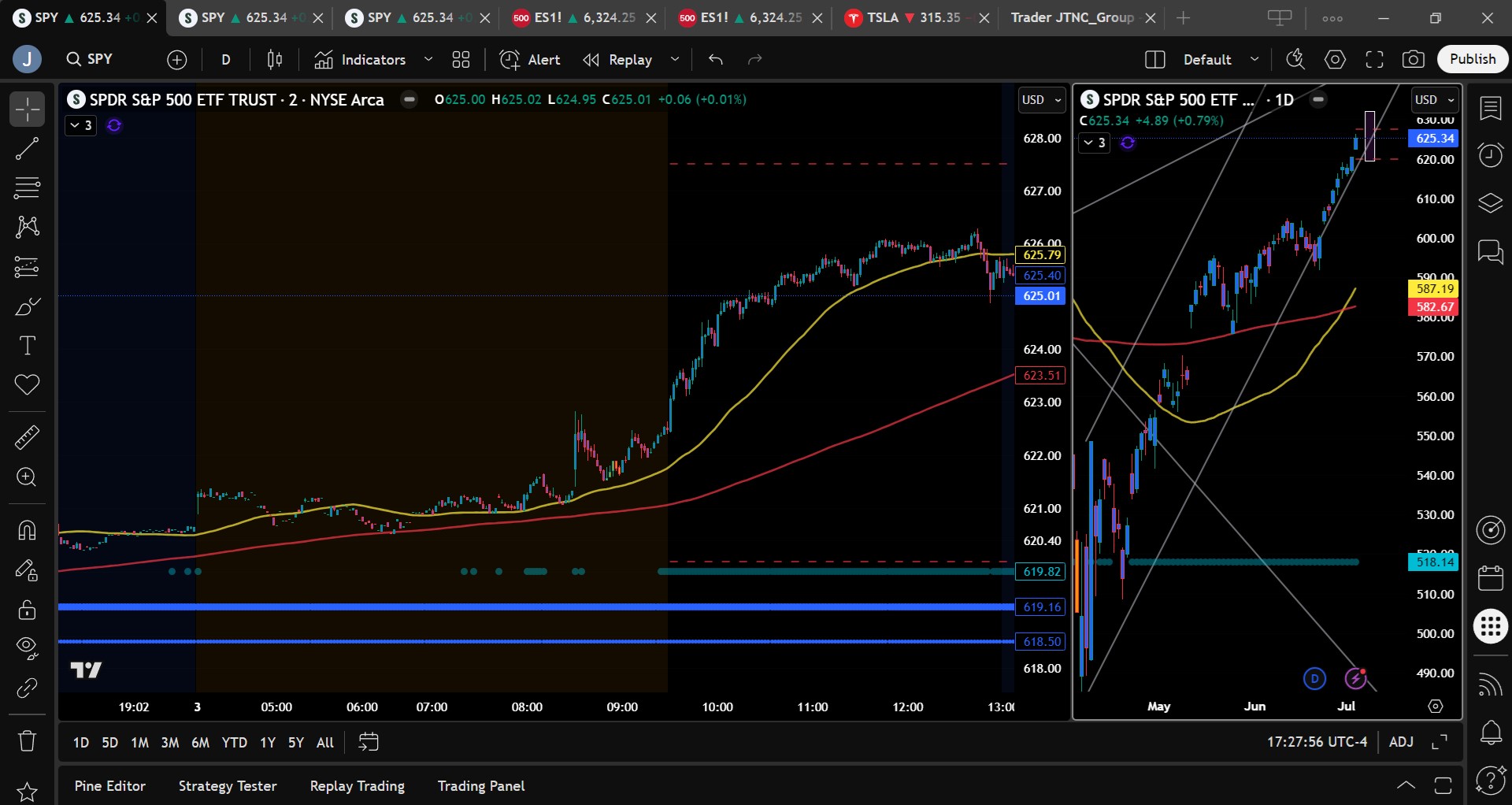
Task: Toggle the ADJ dividend adjustment
Action: pos(1401,742)
